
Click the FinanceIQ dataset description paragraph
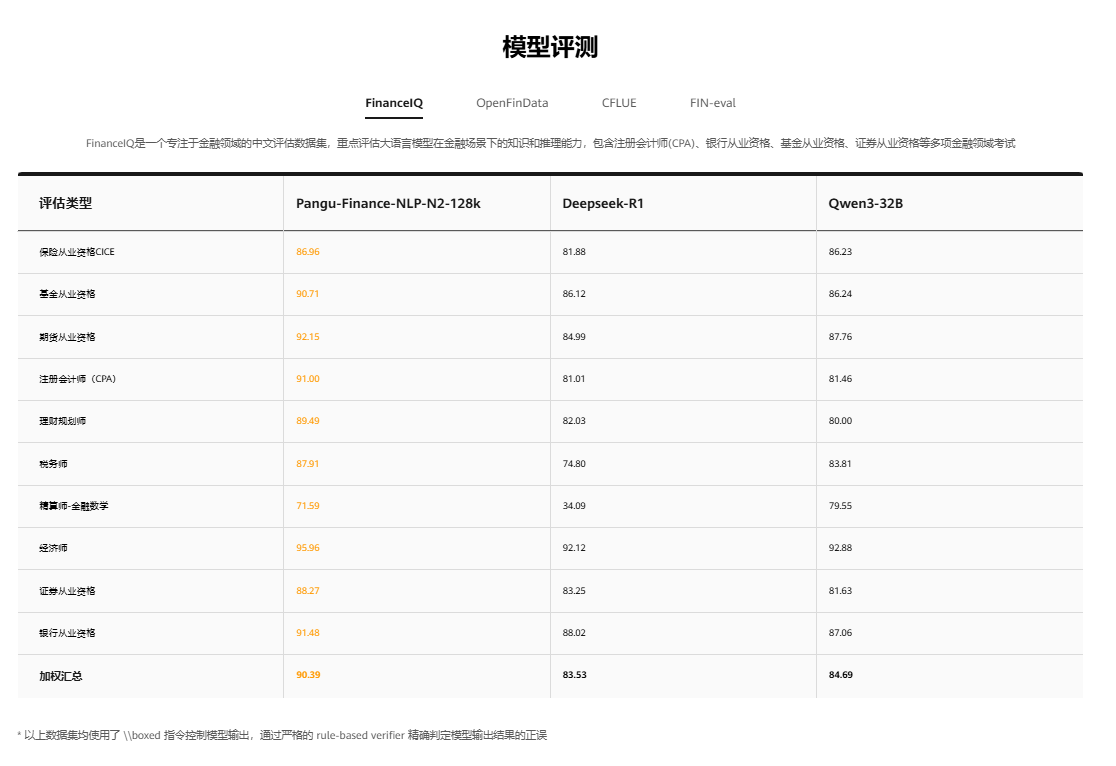pos(550,143)
